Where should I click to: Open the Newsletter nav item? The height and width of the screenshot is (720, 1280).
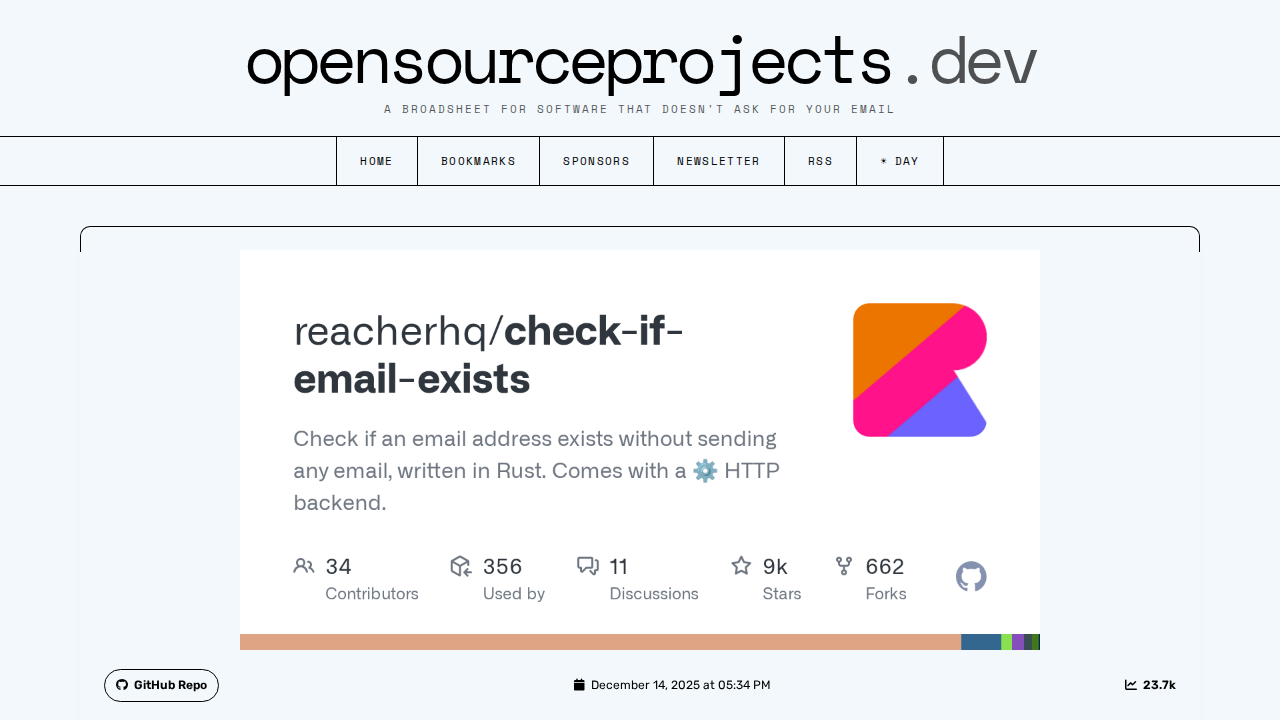(x=719, y=161)
